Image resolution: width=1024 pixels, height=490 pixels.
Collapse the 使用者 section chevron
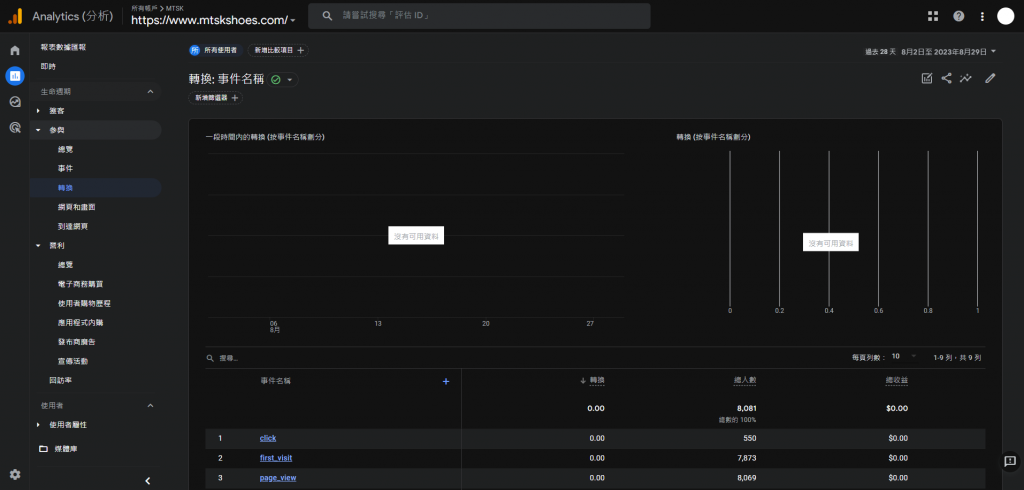coord(150,406)
